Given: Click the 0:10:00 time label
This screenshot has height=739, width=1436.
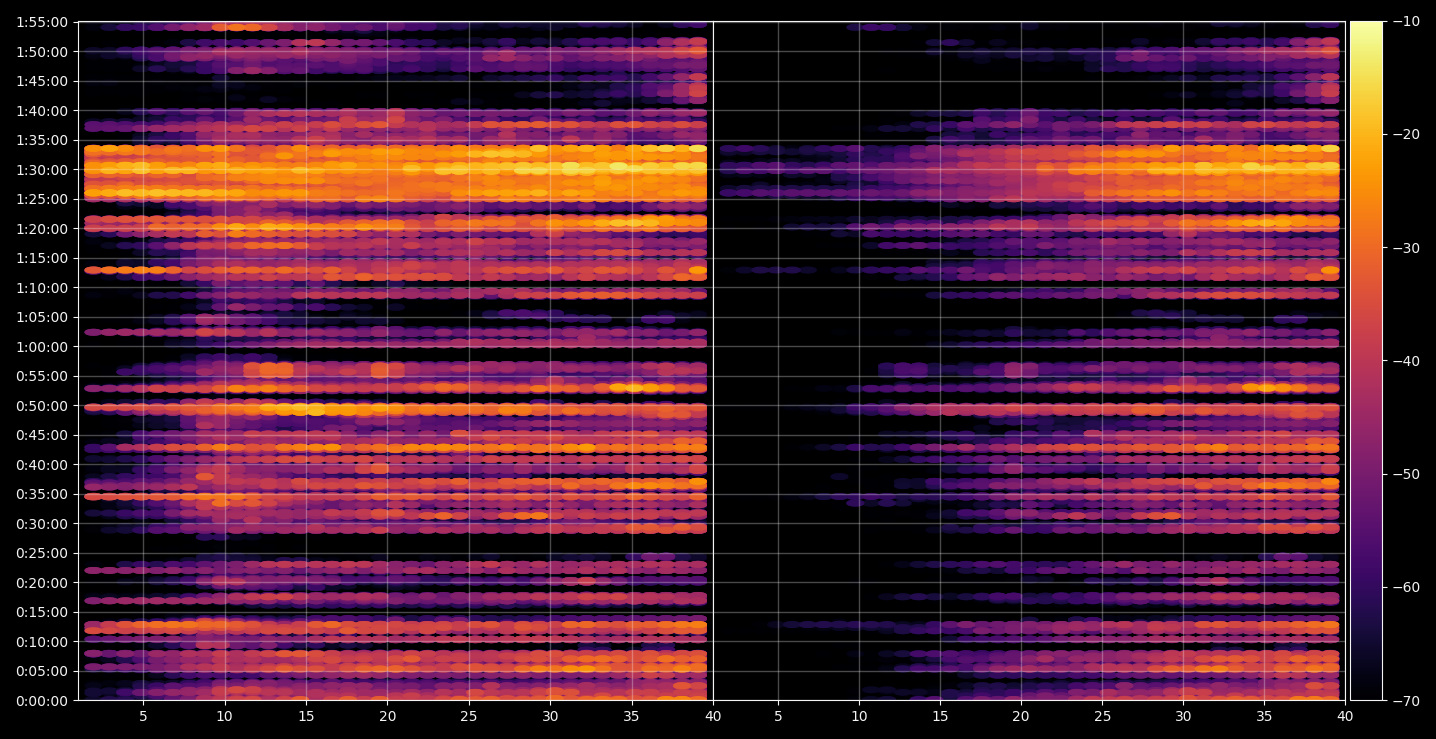Looking at the screenshot, I should pyautogui.click(x=42, y=642).
